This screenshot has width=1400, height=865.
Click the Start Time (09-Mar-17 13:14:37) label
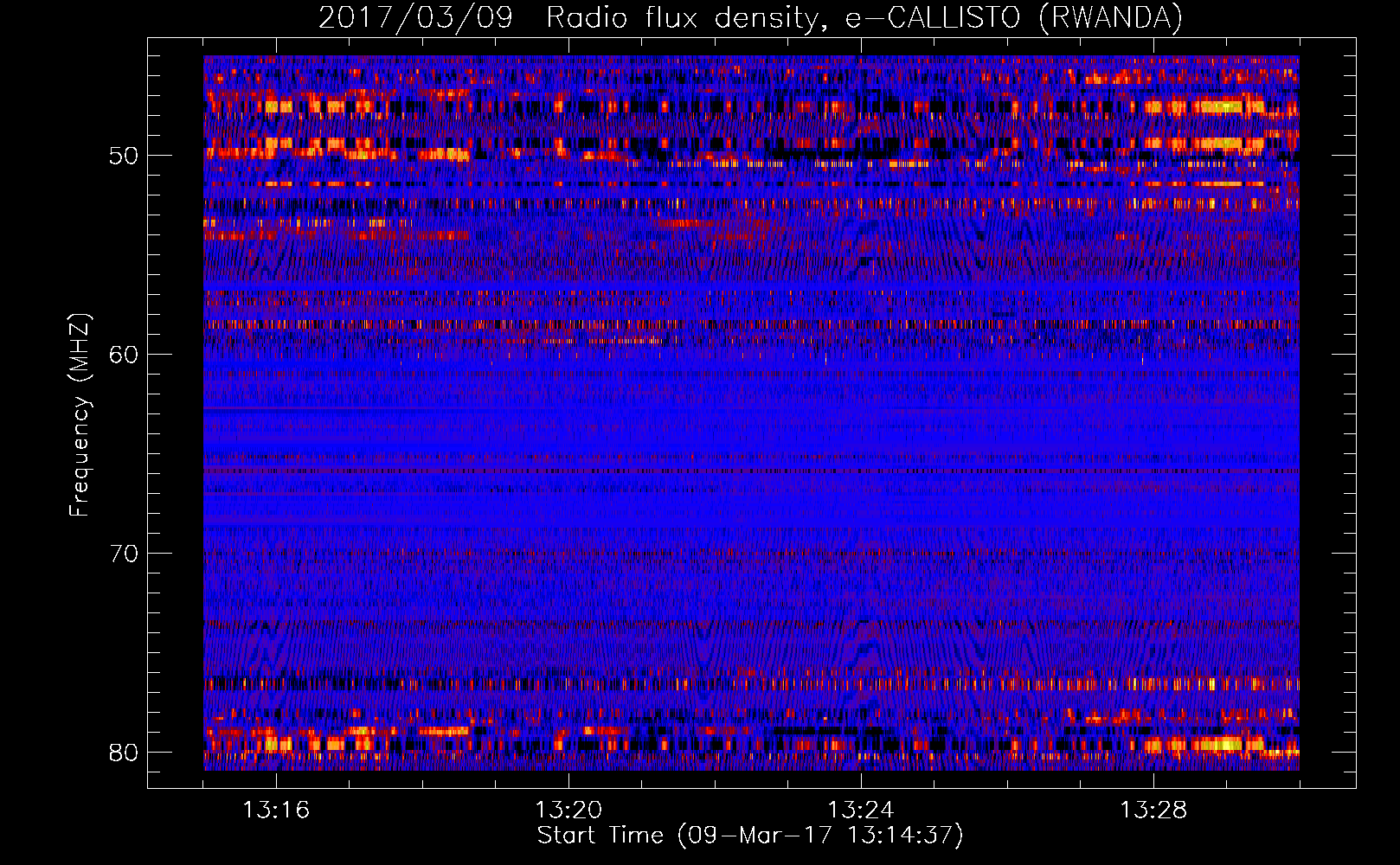tap(750, 836)
